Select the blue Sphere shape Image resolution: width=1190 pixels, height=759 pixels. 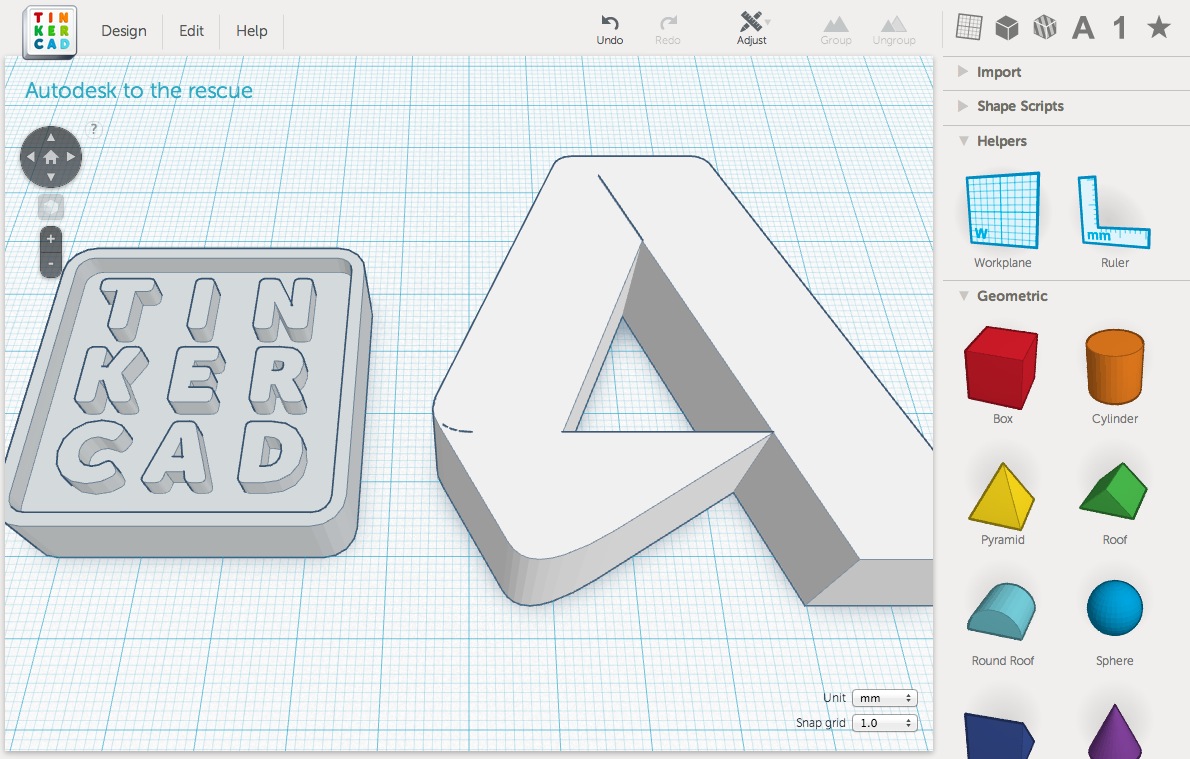1113,607
